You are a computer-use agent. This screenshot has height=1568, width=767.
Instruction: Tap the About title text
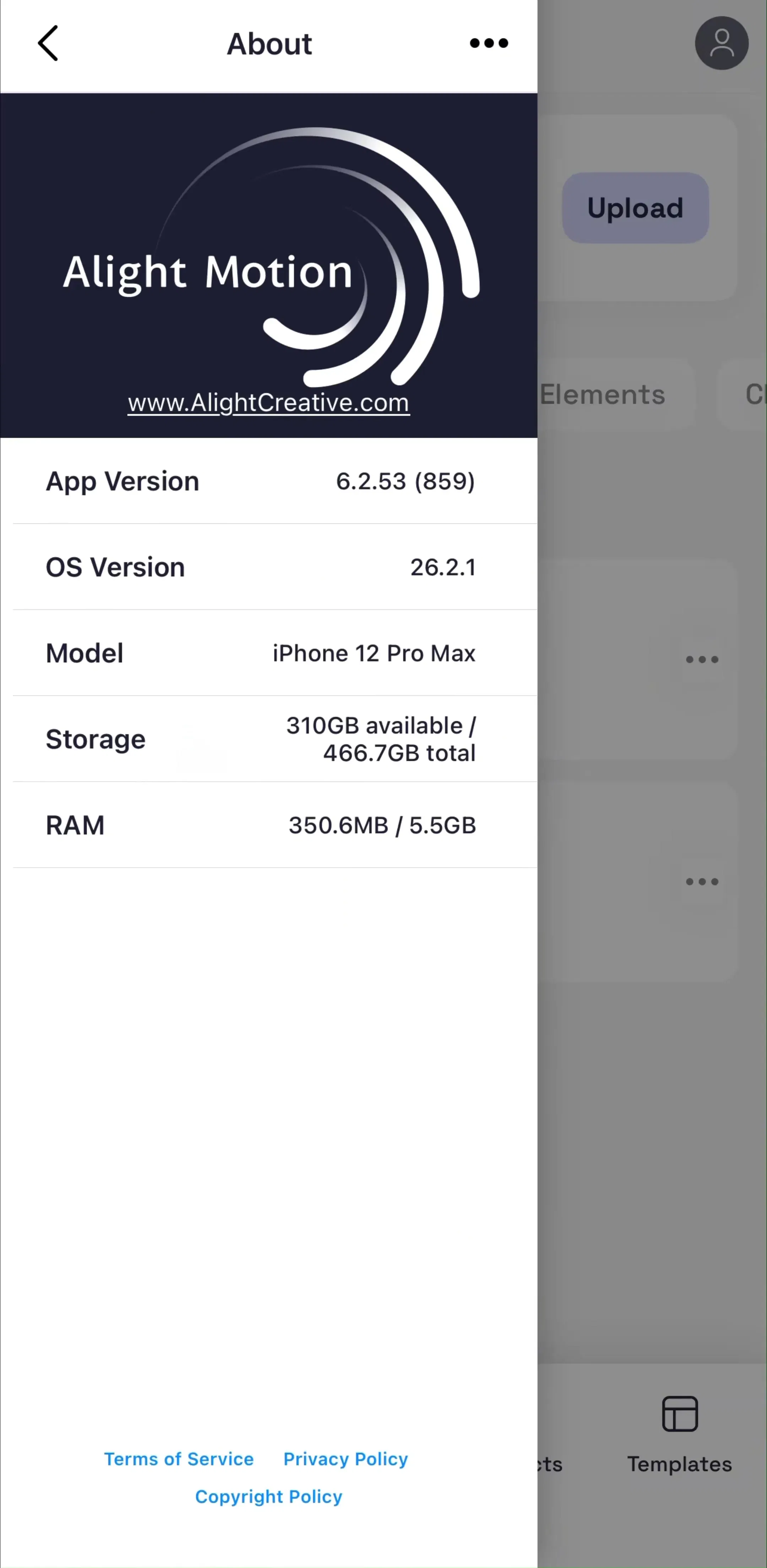(x=270, y=44)
